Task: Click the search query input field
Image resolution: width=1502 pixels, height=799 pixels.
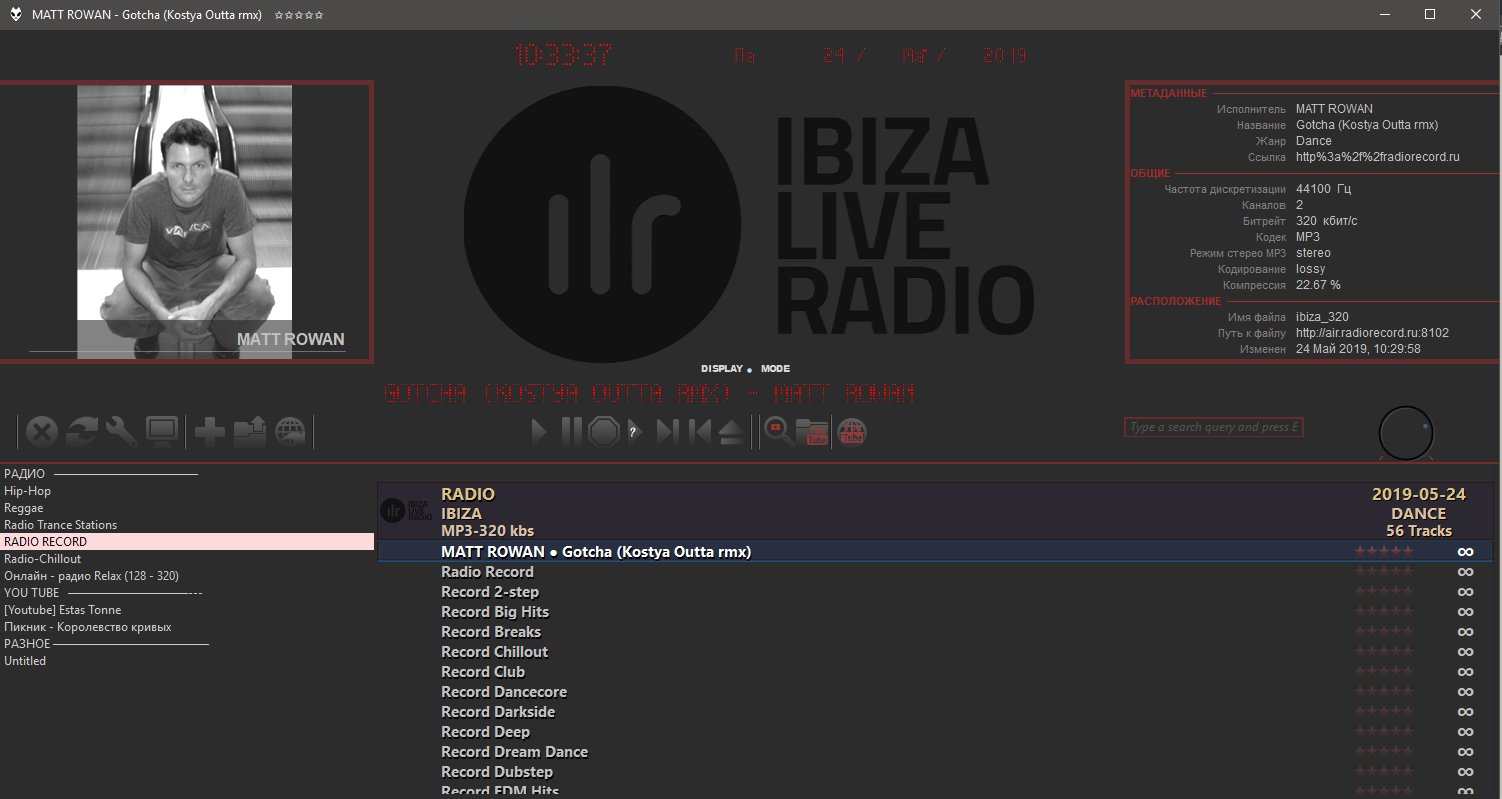Action: [1213, 428]
